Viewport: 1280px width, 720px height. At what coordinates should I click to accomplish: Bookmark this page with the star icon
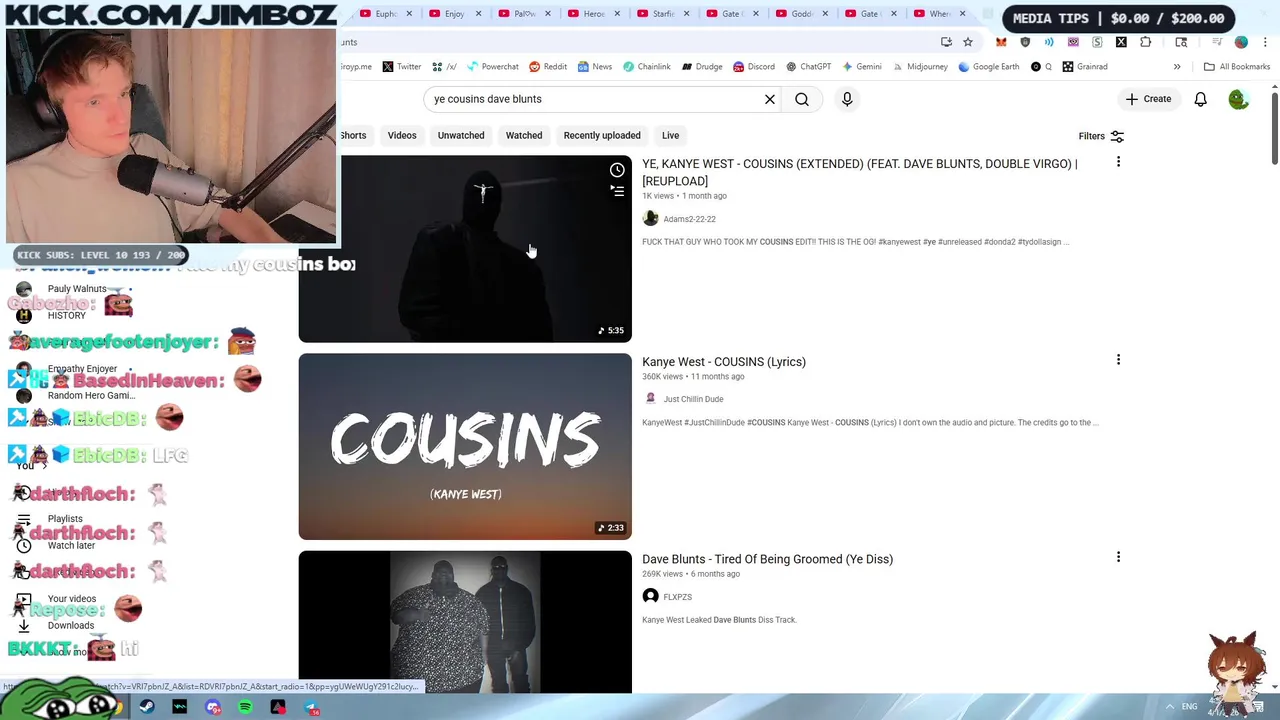(x=968, y=42)
